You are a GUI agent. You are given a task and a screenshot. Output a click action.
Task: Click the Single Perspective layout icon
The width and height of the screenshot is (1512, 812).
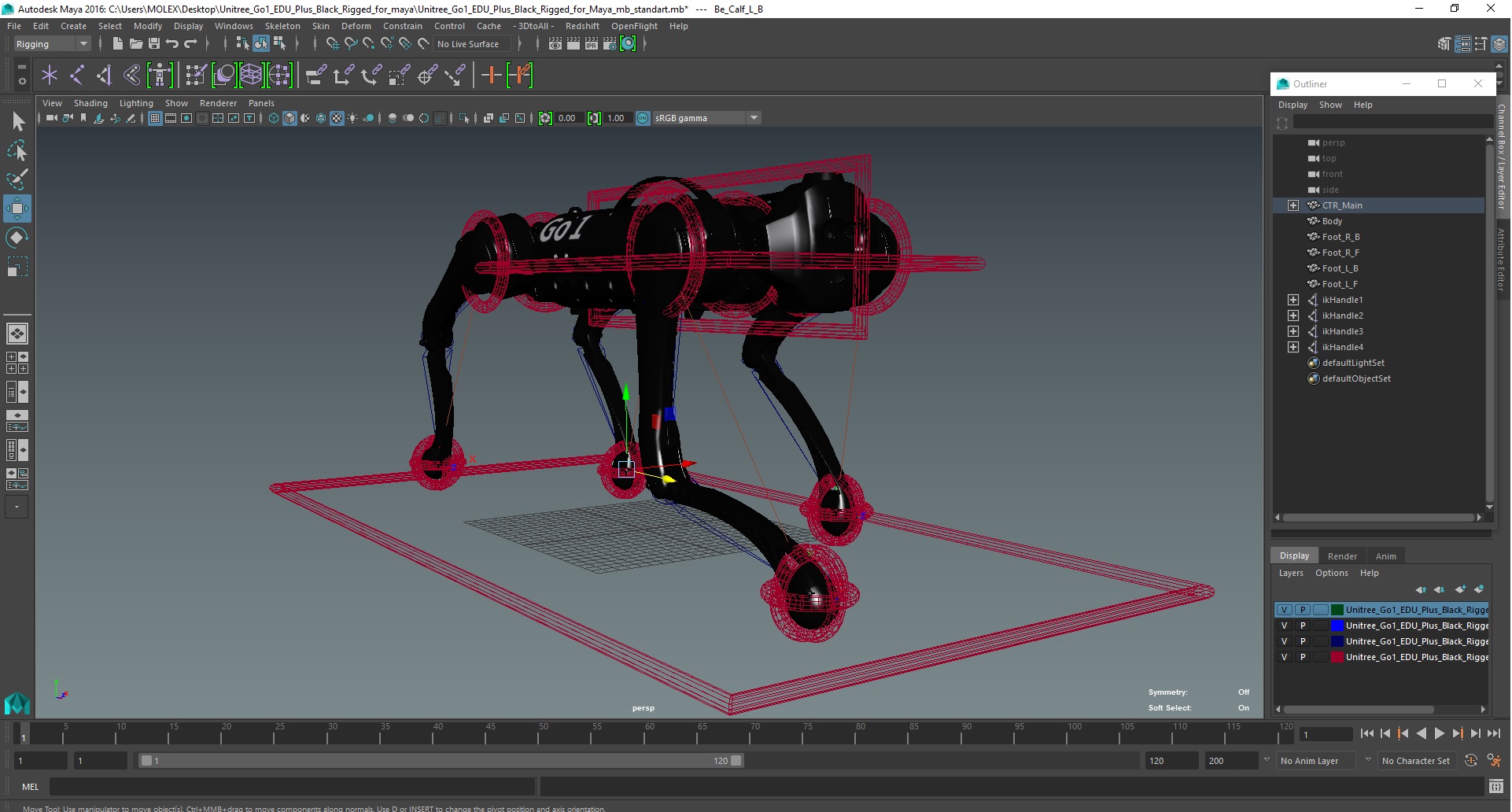(x=17, y=334)
